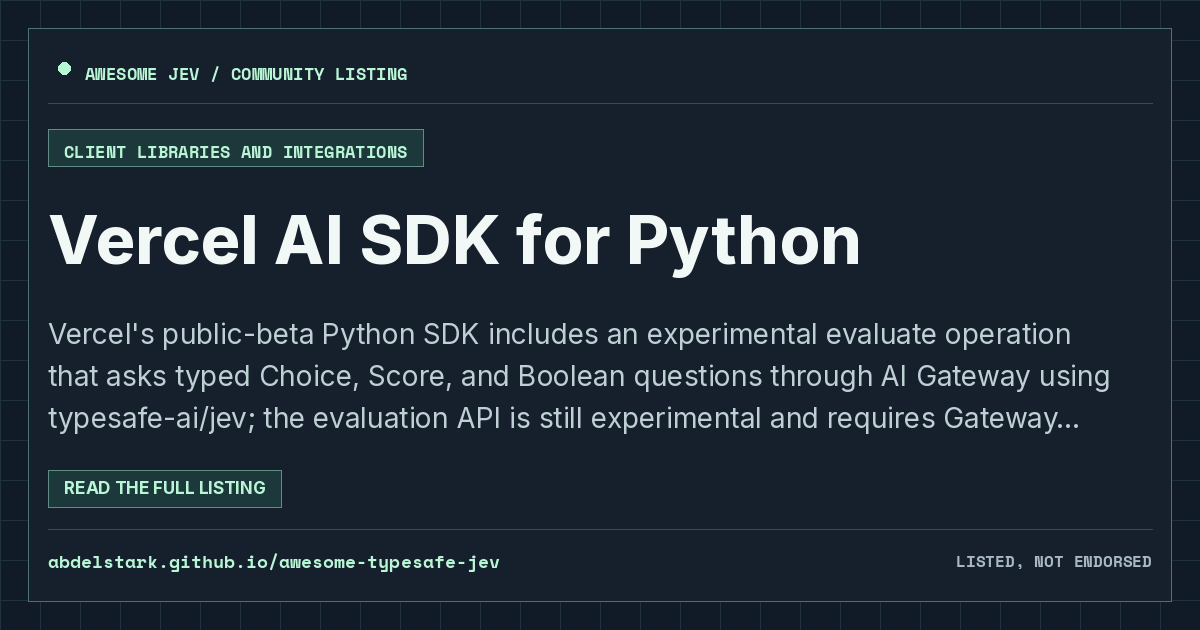1200x630 pixels.
Task: Click the green status dot icon
Action: [x=64, y=69]
